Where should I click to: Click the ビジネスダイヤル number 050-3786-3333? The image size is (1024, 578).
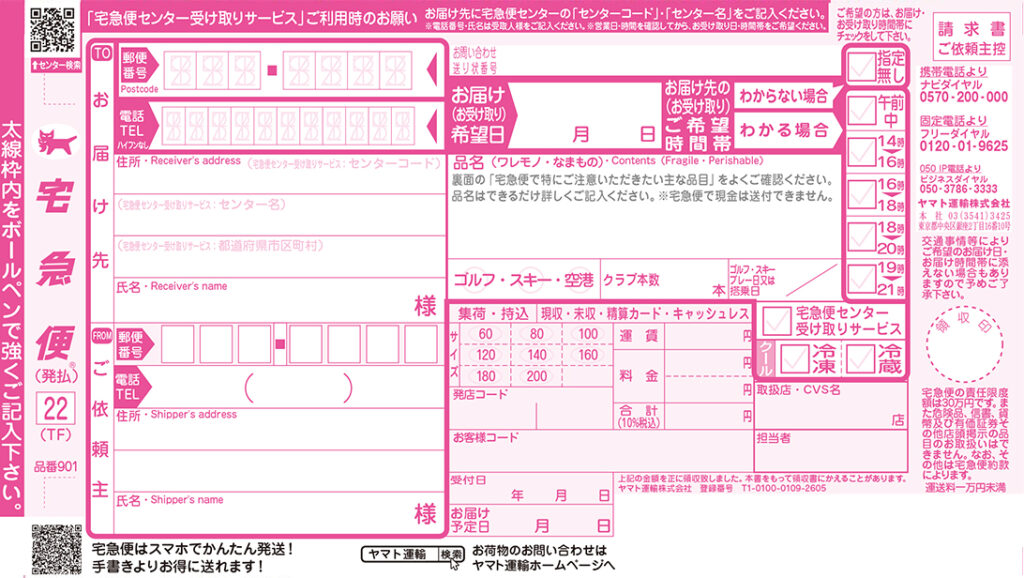(x=959, y=189)
